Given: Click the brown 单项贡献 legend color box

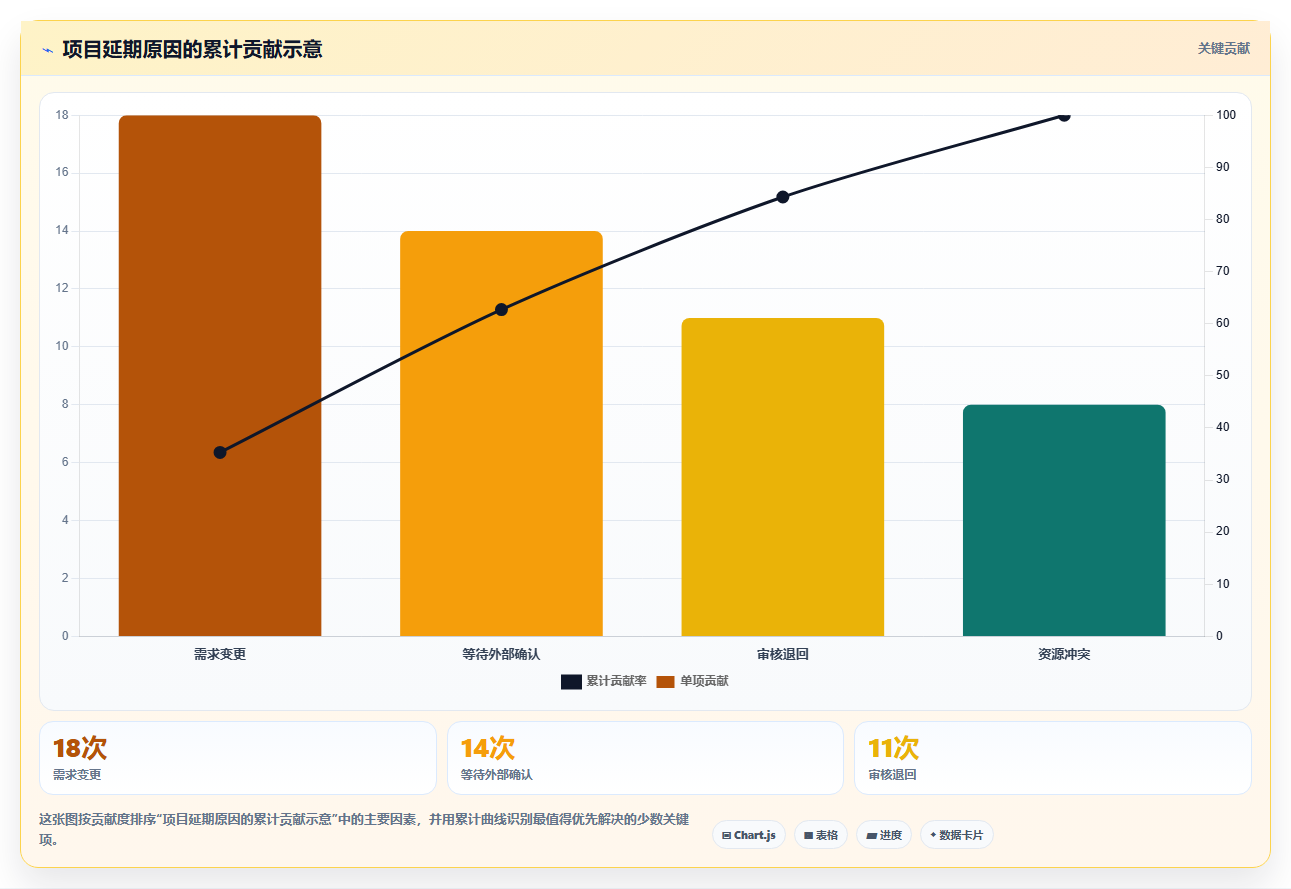Looking at the screenshot, I should [x=666, y=682].
